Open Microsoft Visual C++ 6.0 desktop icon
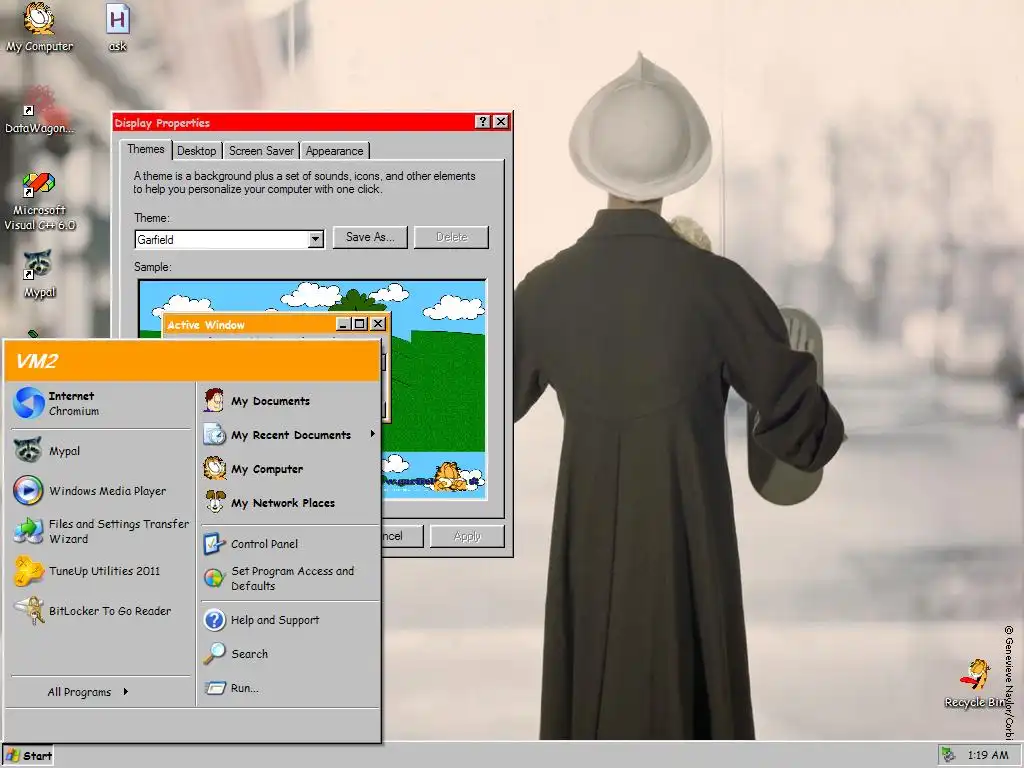The height and width of the screenshot is (768, 1024). click(38, 185)
